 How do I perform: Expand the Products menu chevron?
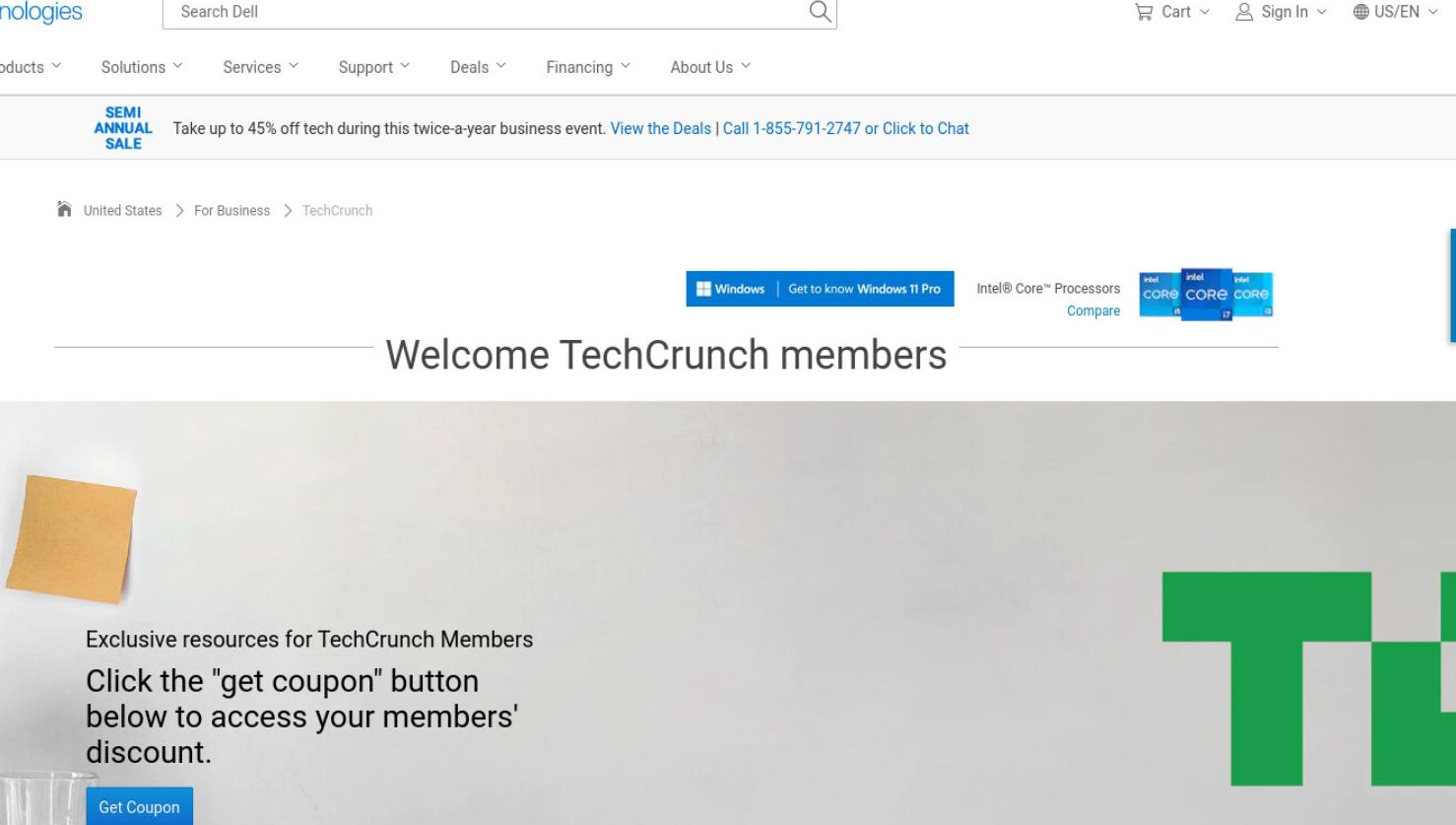[x=56, y=66]
